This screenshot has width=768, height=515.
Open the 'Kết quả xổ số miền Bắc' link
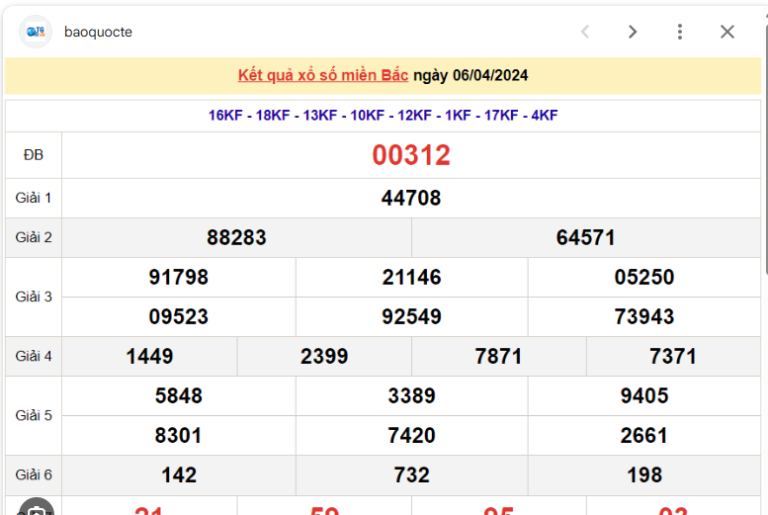pos(323,75)
